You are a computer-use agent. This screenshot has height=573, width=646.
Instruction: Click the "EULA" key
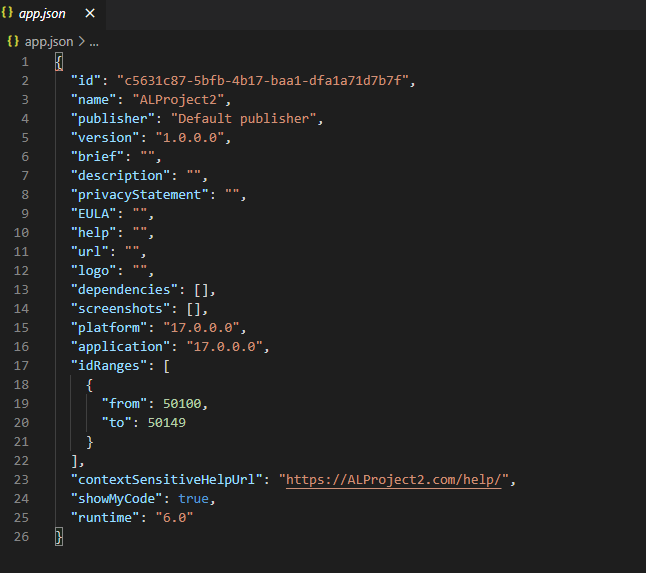click(x=93, y=214)
